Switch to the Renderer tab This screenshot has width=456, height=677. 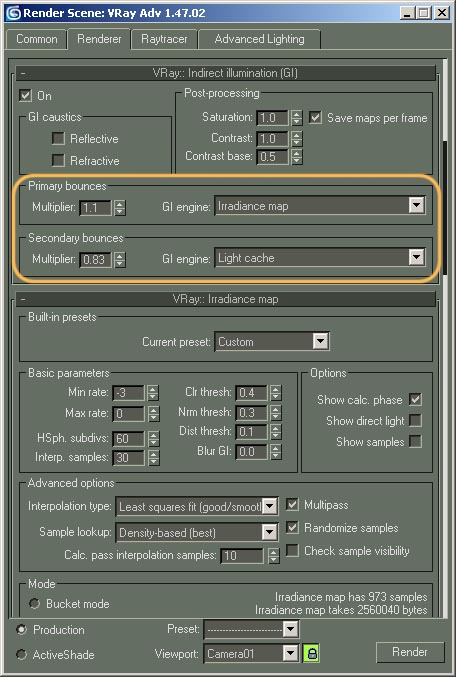click(99, 39)
